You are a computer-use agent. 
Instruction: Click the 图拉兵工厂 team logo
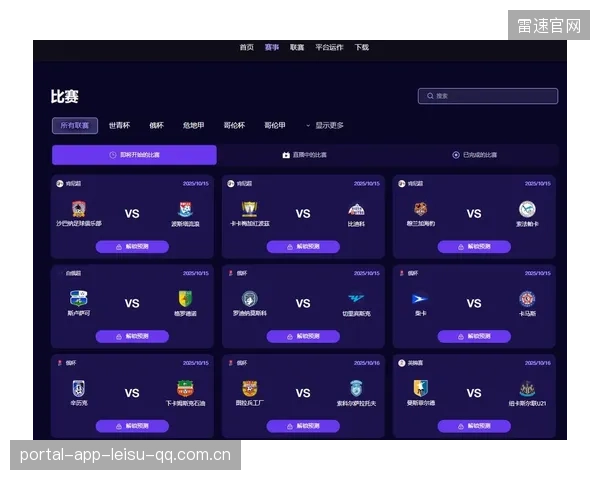coord(249,389)
